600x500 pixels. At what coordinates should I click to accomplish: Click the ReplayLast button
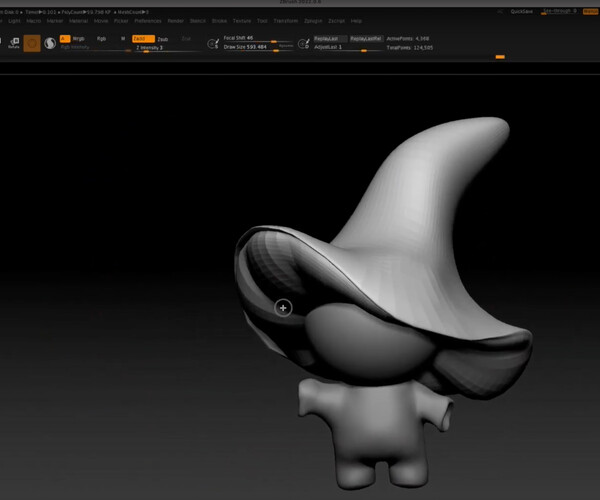pos(330,39)
